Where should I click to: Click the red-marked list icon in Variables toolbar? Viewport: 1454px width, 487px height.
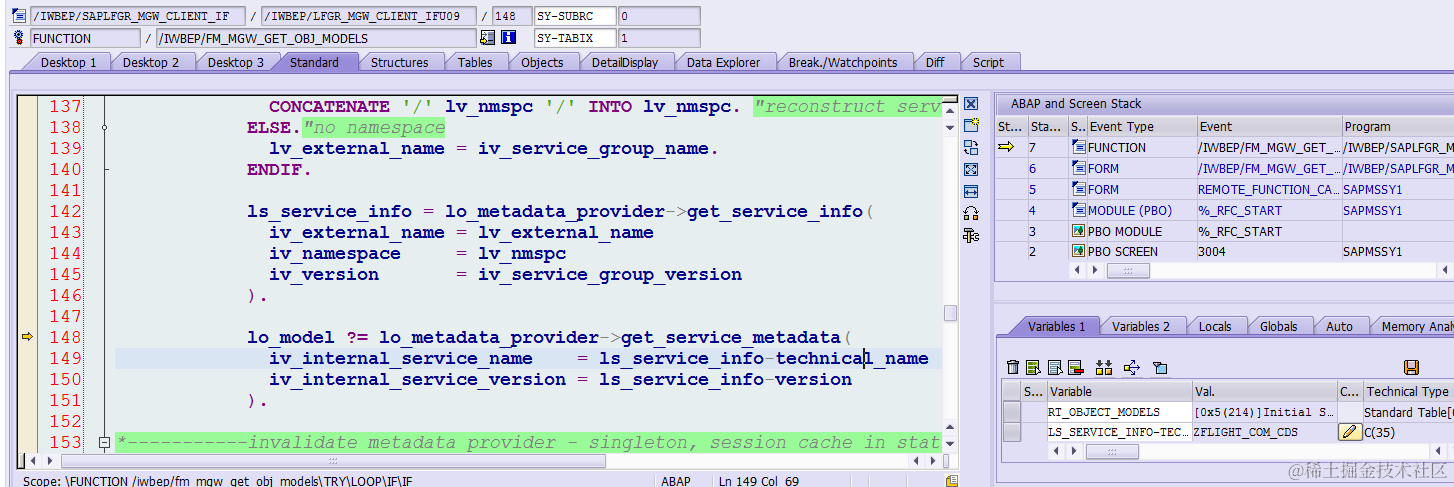click(1075, 368)
